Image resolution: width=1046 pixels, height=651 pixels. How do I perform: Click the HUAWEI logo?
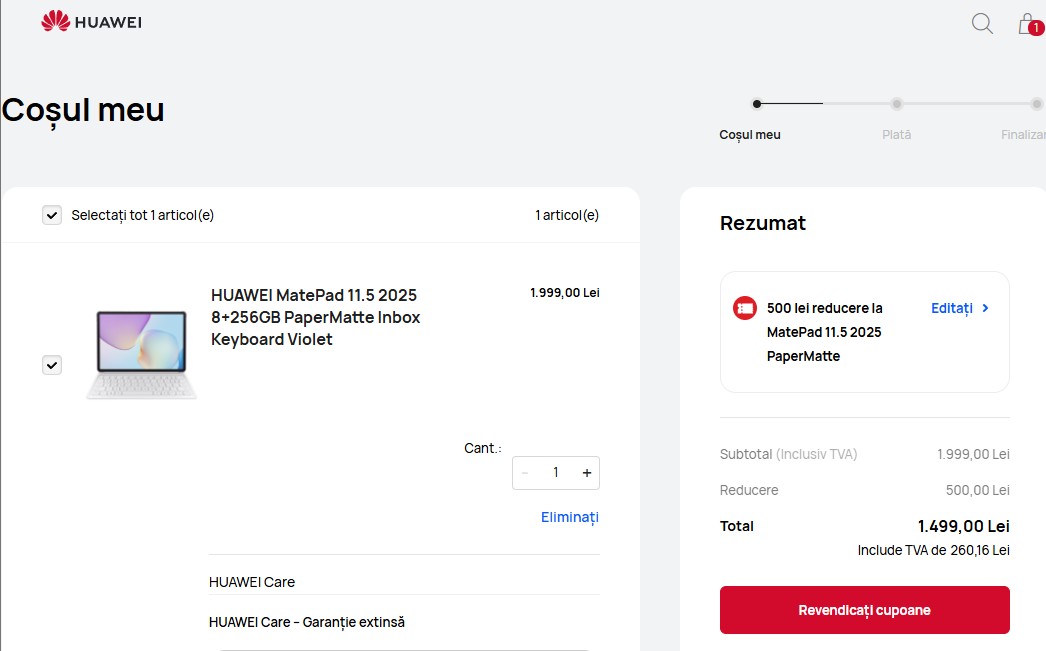coord(91,21)
